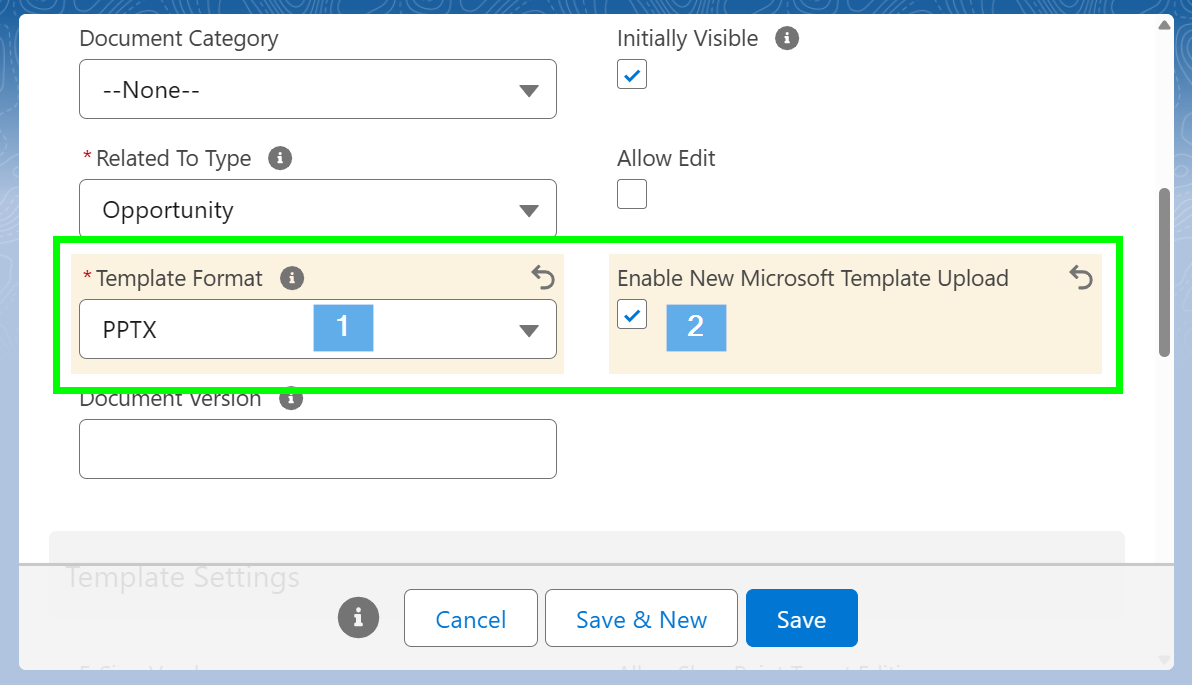Click Template Format info icon
This screenshot has height=685, width=1192.
(x=292, y=278)
